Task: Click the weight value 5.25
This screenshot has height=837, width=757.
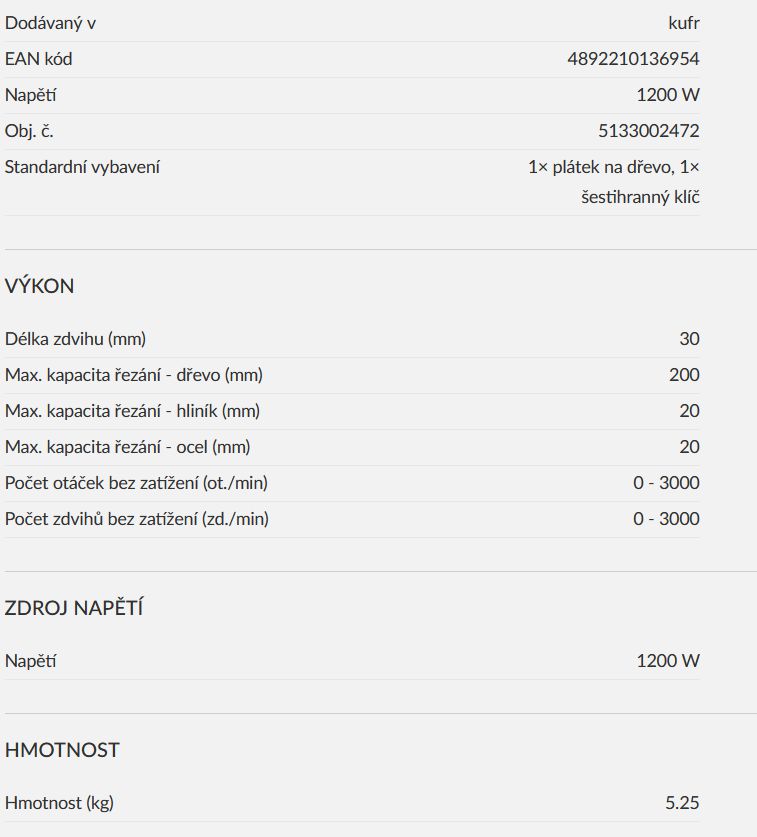Action: coord(682,803)
